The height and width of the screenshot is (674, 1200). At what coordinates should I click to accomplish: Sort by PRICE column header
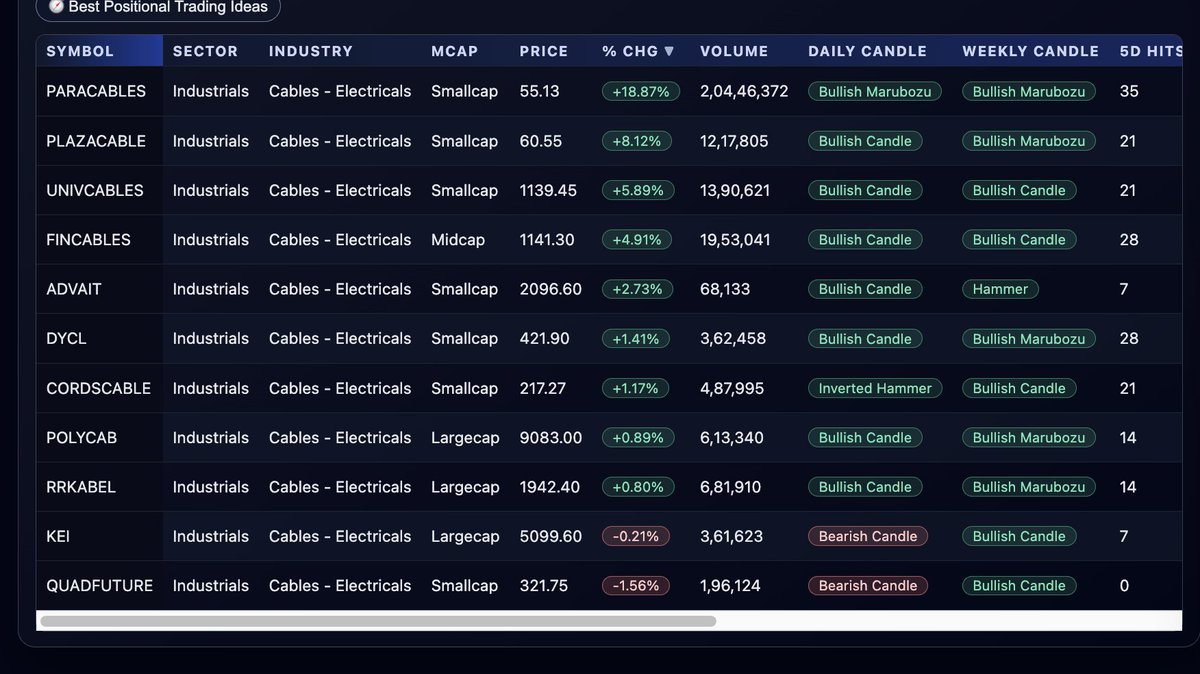pyautogui.click(x=544, y=51)
